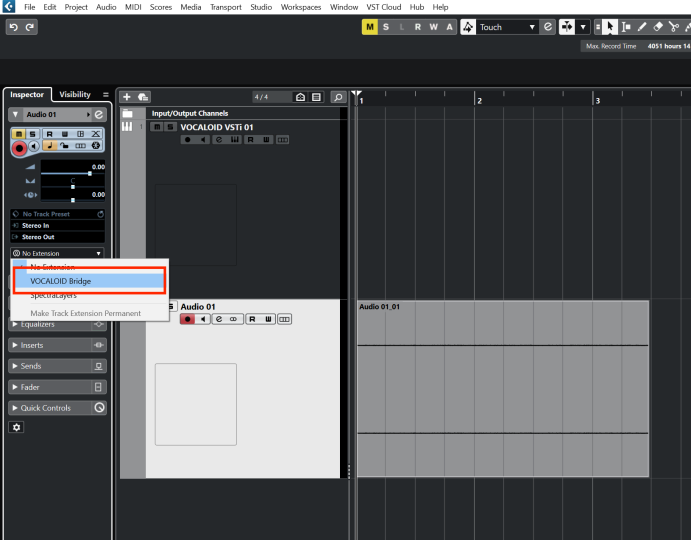Click the Inspector setup gear icon

(16, 427)
